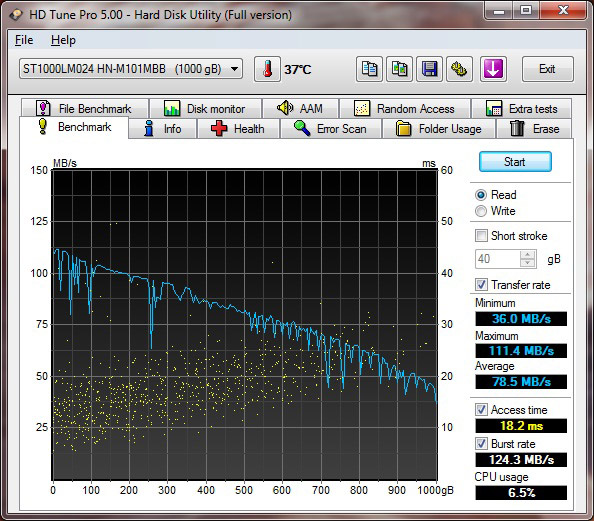This screenshot has height=521, width=594.
Task: Click the Minimum 36.0 MB/s value
Action: tap(521, 319)
